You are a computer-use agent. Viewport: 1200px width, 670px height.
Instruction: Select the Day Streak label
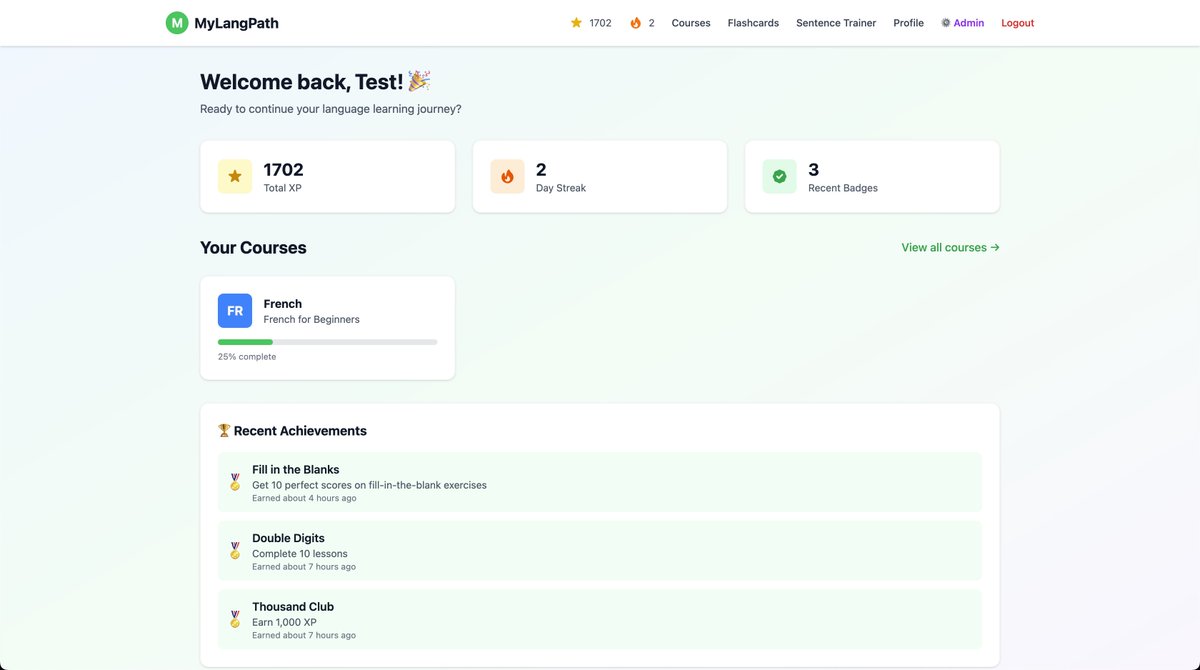561,188
